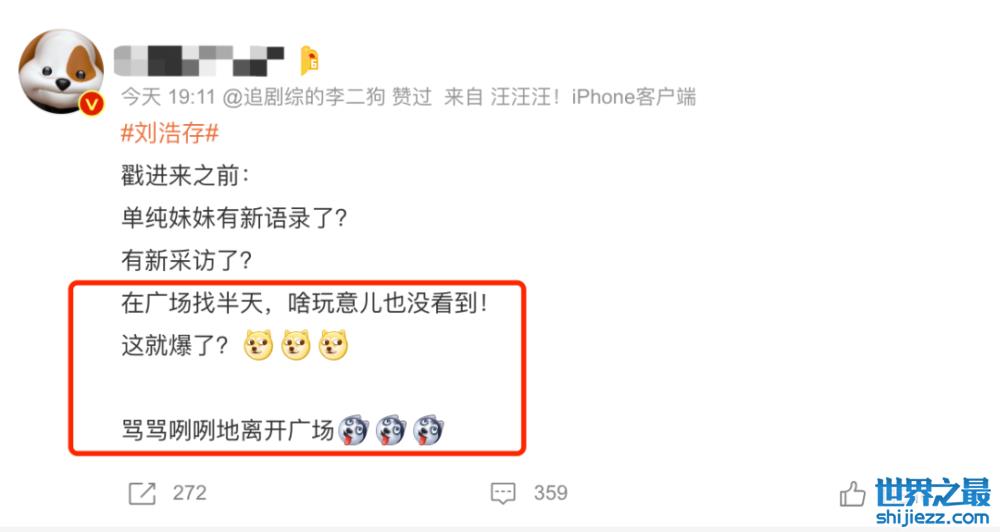The image size is (1000, 532).
Task: Tap the yellow membership level badge
Action: point(309,61)
